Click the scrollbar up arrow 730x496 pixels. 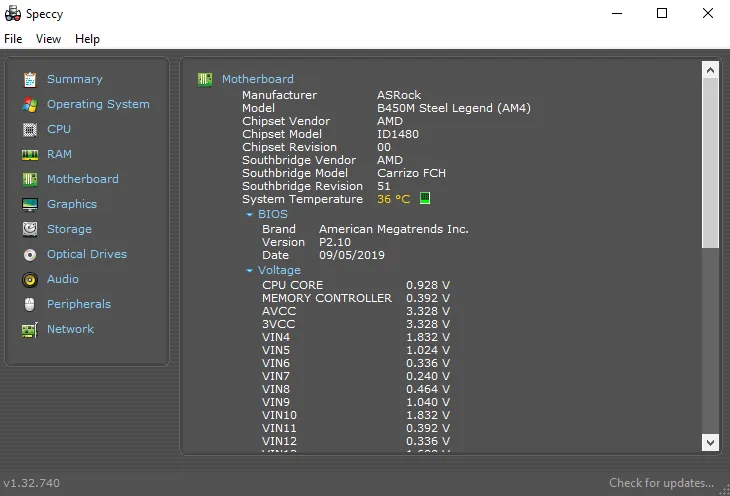point(710,70)
